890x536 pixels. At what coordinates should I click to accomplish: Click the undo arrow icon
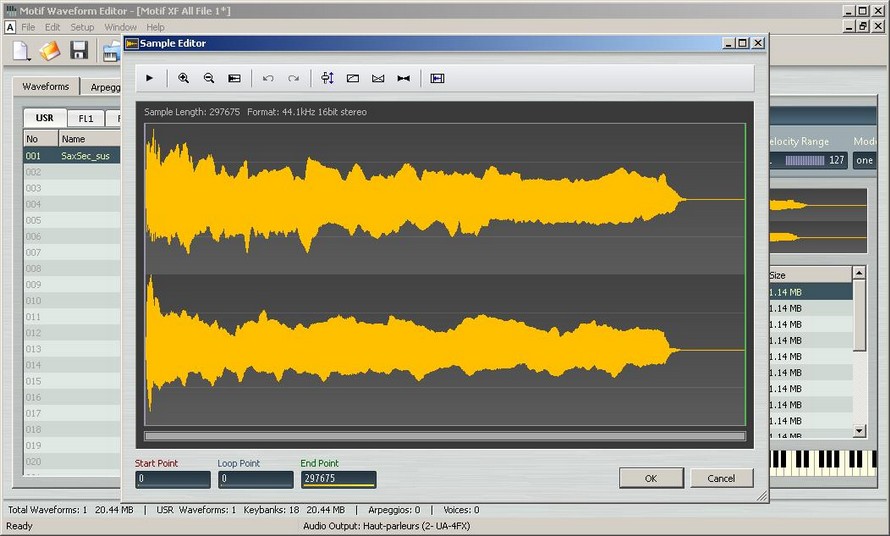pyautogui.click(x=268, y=78)
